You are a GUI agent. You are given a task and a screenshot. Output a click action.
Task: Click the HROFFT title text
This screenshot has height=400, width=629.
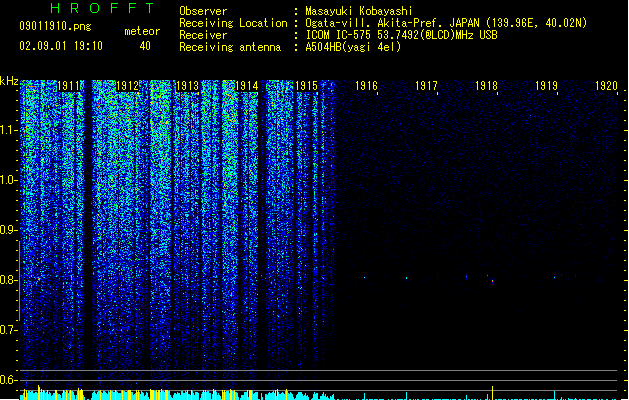point(103,8)
